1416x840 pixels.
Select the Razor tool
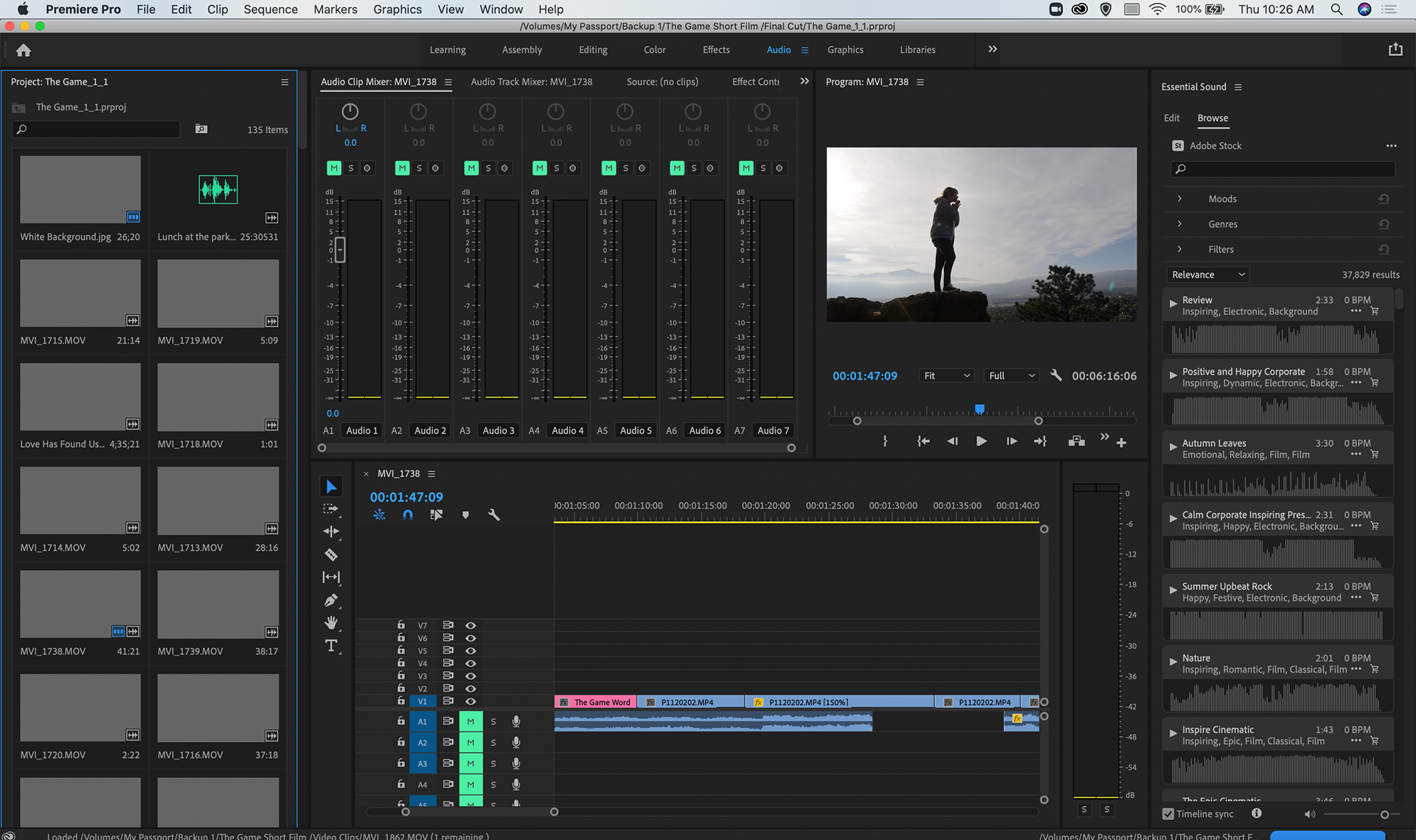[x=331, y=555]
